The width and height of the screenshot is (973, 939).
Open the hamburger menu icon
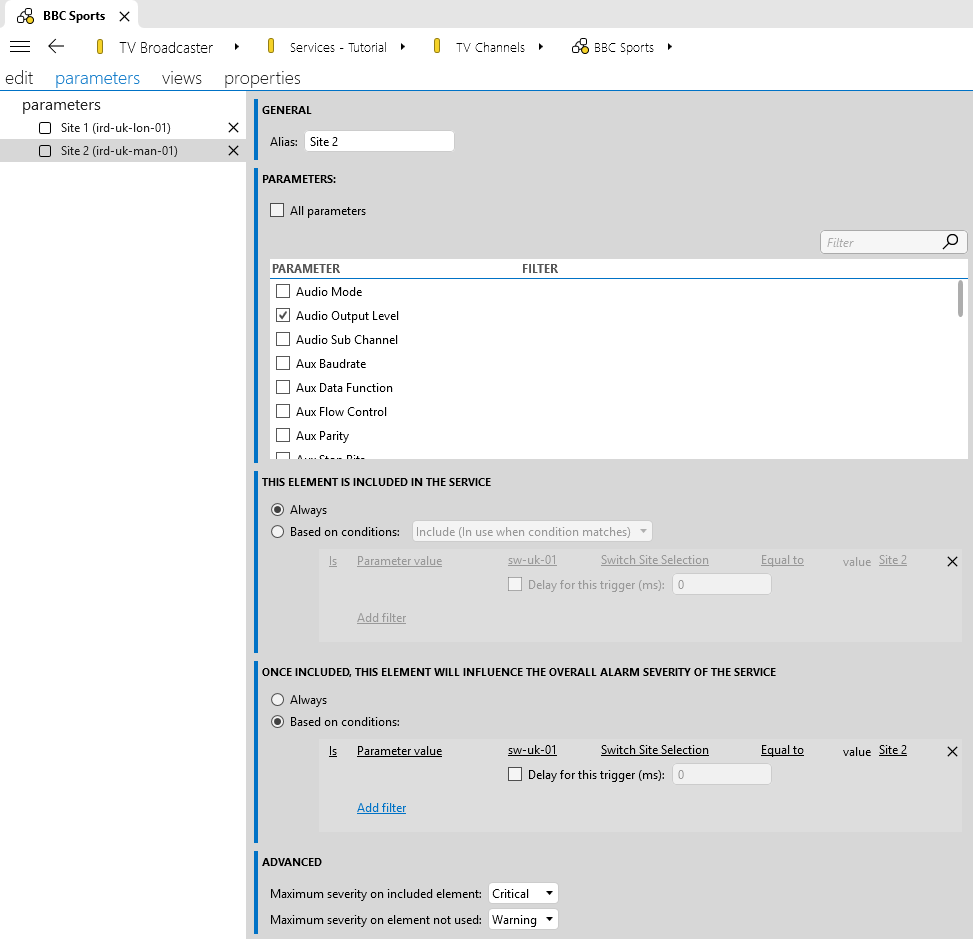pyautogui.click(x=20, y=47)
